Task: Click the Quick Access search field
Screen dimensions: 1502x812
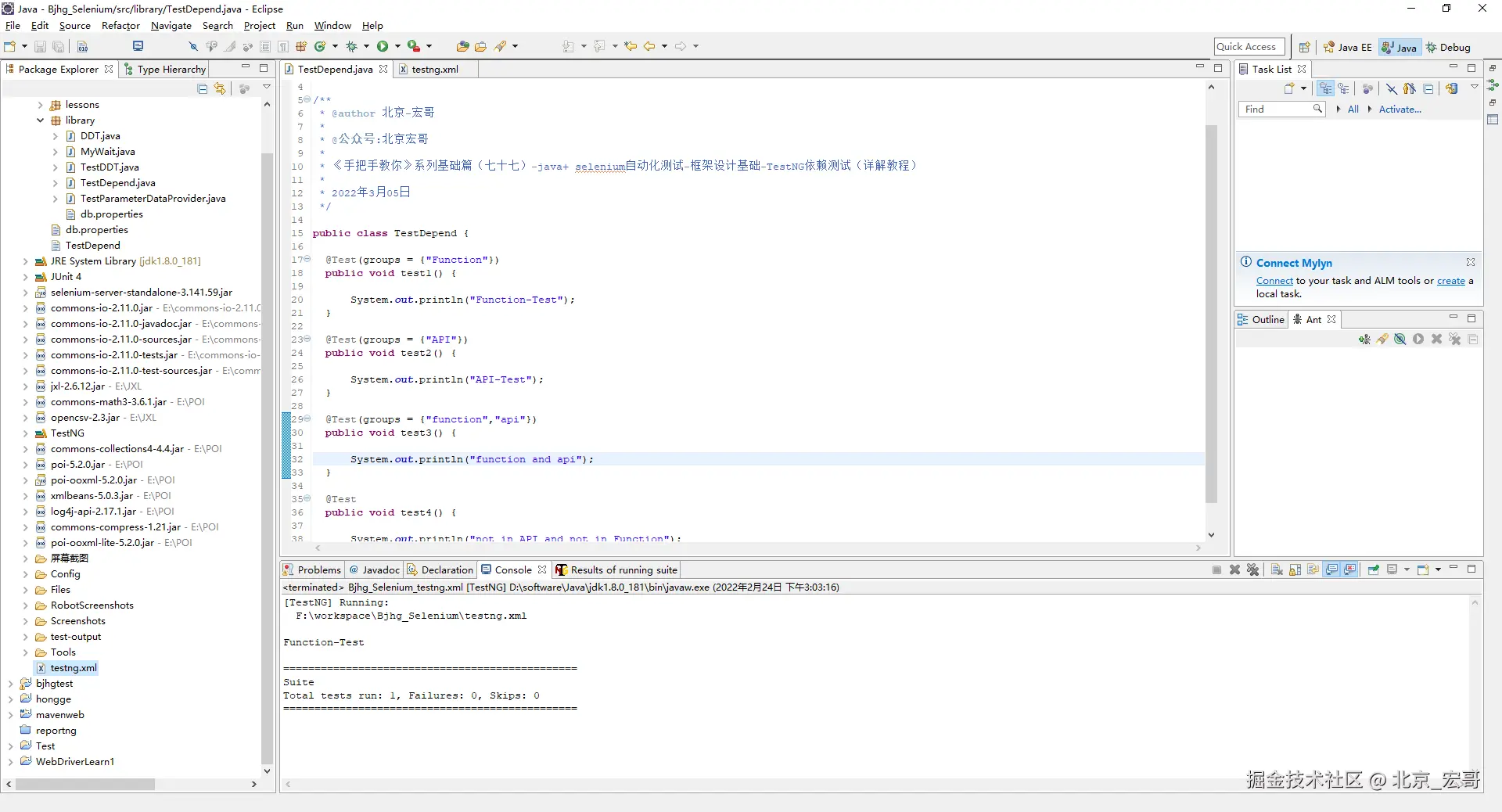Action: 1249,47
